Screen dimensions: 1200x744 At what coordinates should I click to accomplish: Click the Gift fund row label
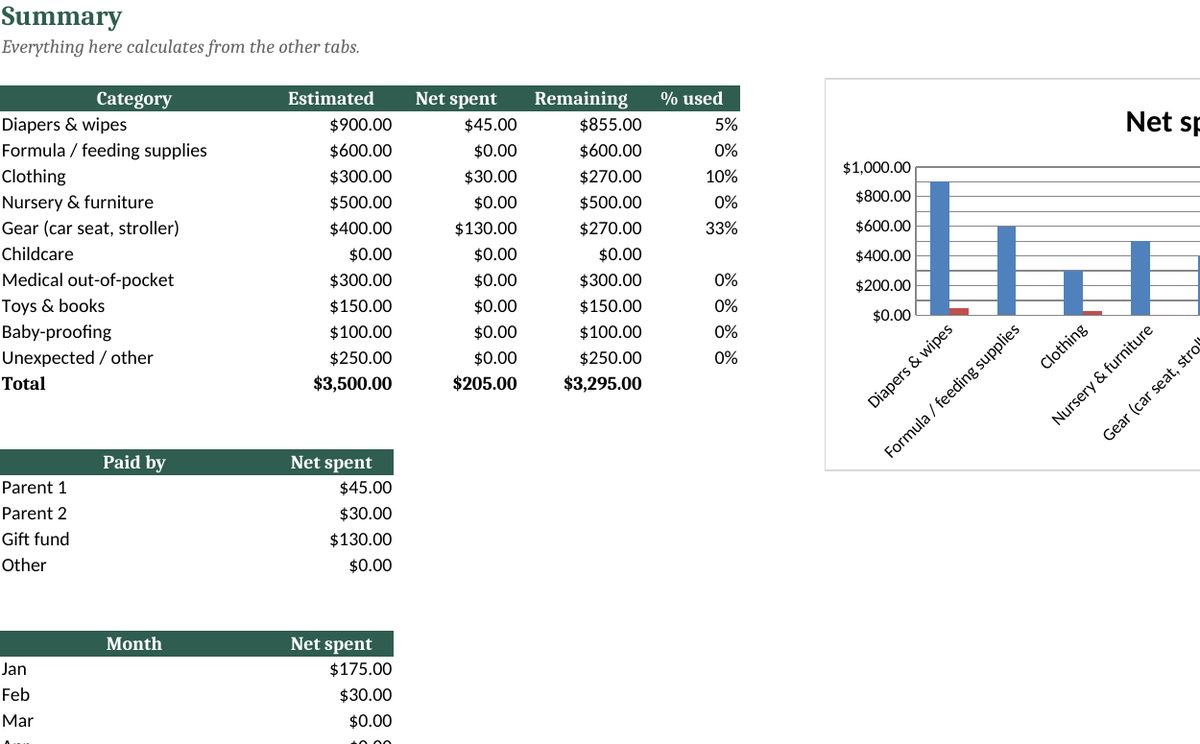point(35,540)
